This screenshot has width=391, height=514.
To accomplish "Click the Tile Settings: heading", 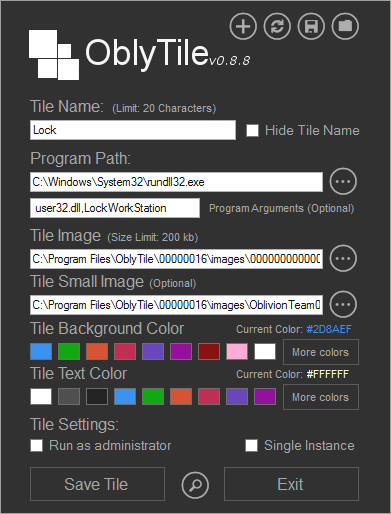I will (74, 425).
